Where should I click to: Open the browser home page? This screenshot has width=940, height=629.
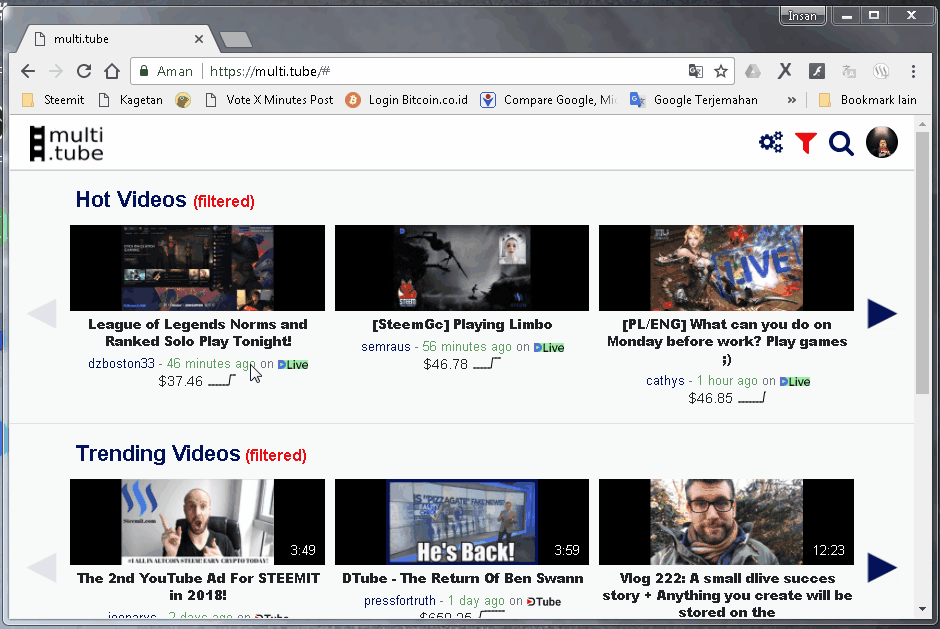(112, 71)
